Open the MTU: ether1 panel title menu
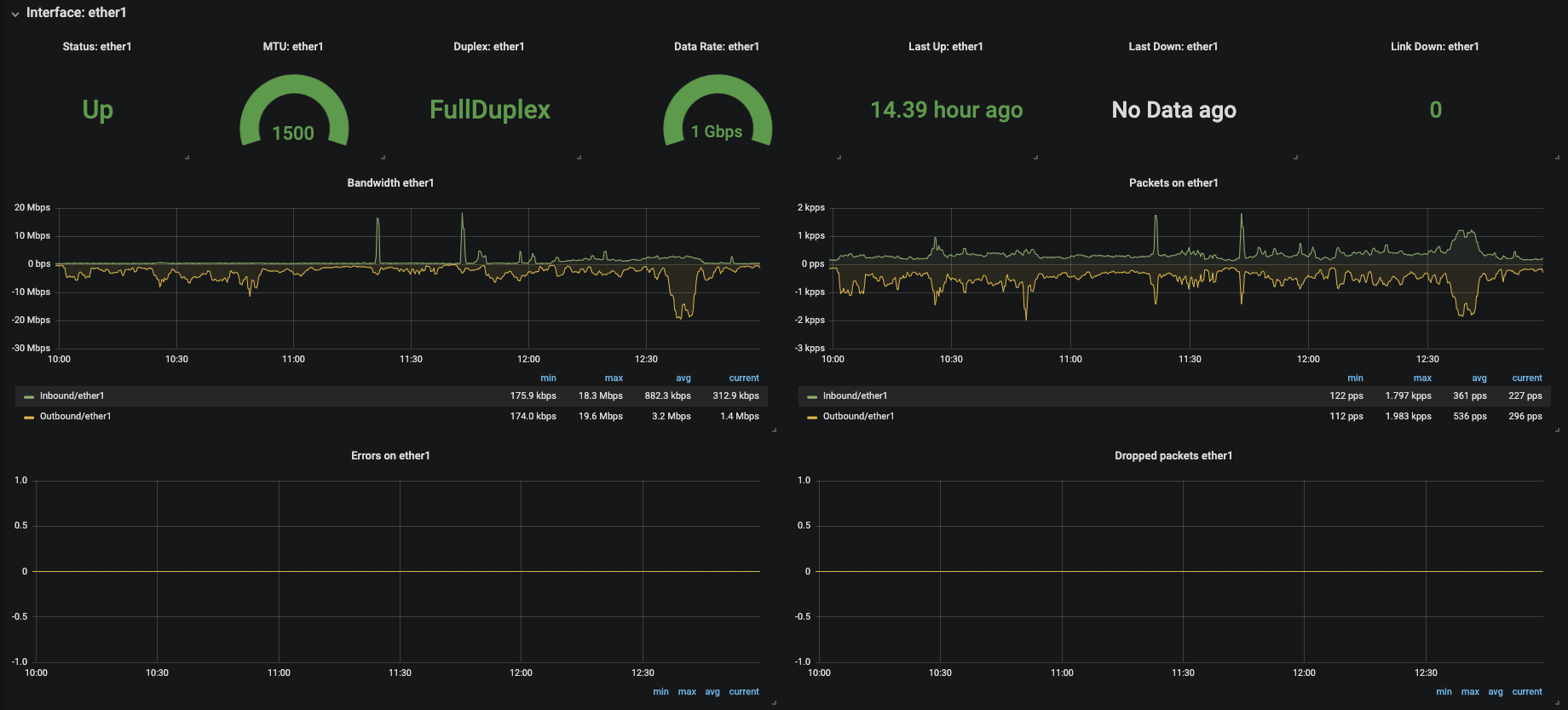1568x710 pixels. point(293,47)
